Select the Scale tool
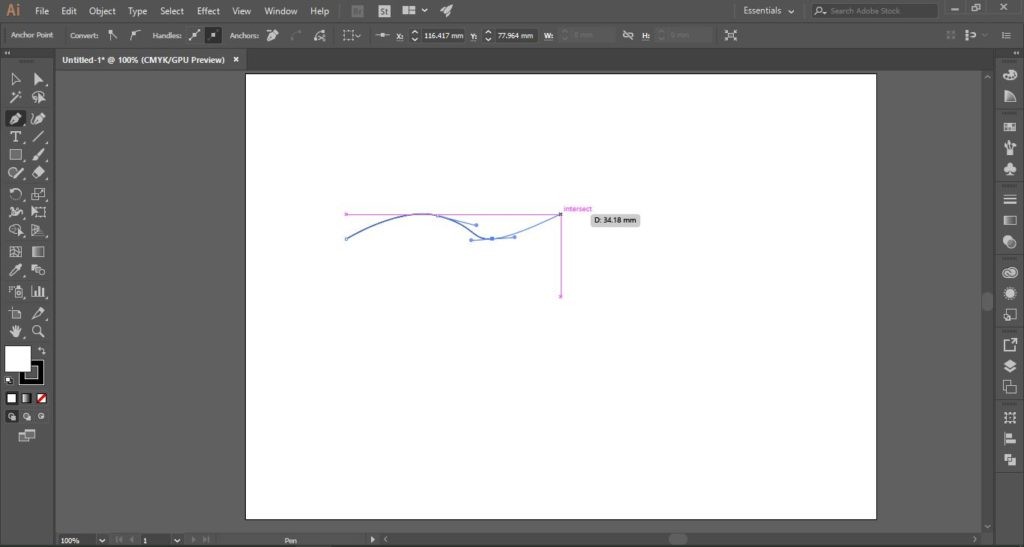 click(38, 194)
